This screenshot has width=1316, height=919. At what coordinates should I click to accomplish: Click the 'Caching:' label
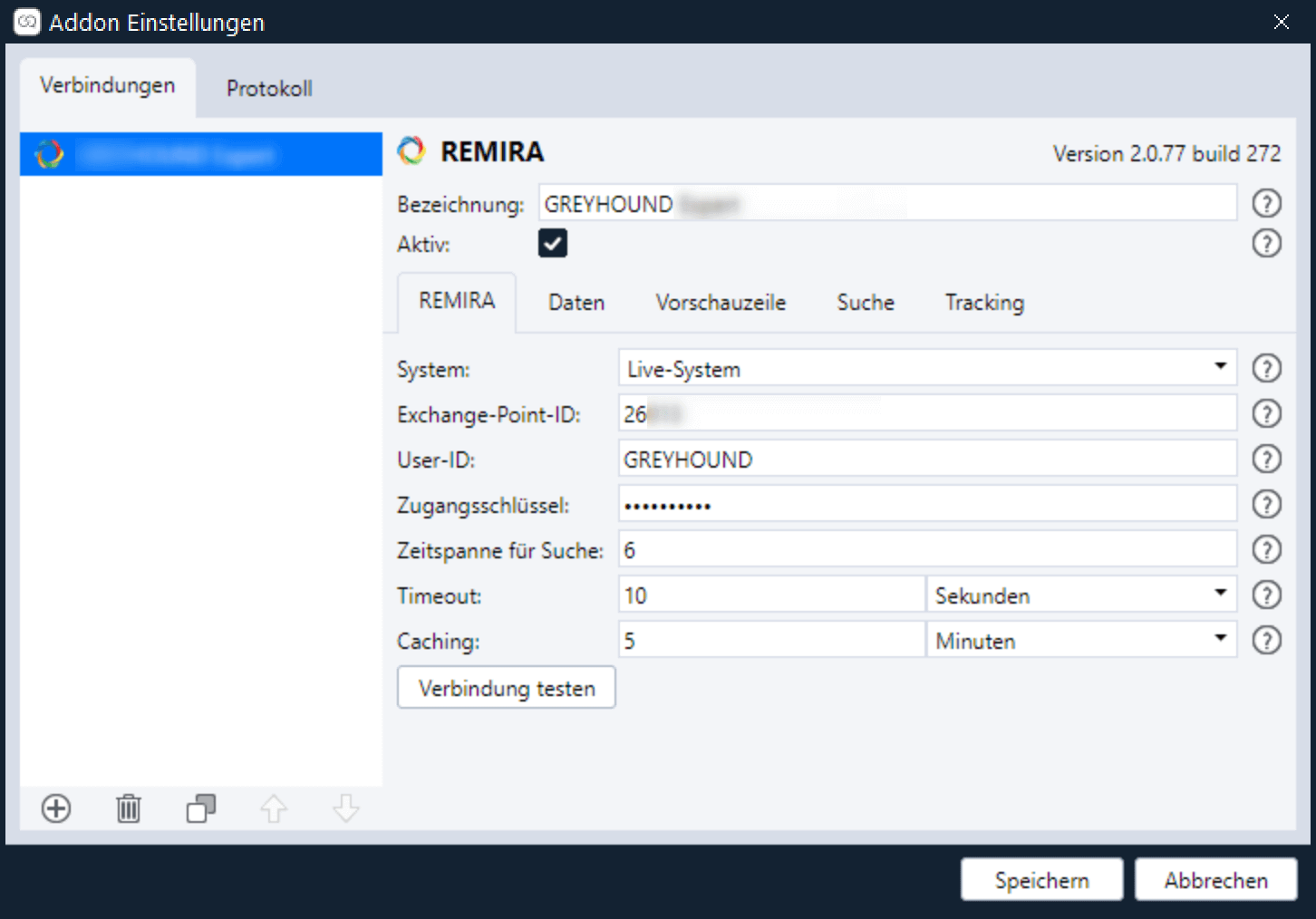coord(439,642)
